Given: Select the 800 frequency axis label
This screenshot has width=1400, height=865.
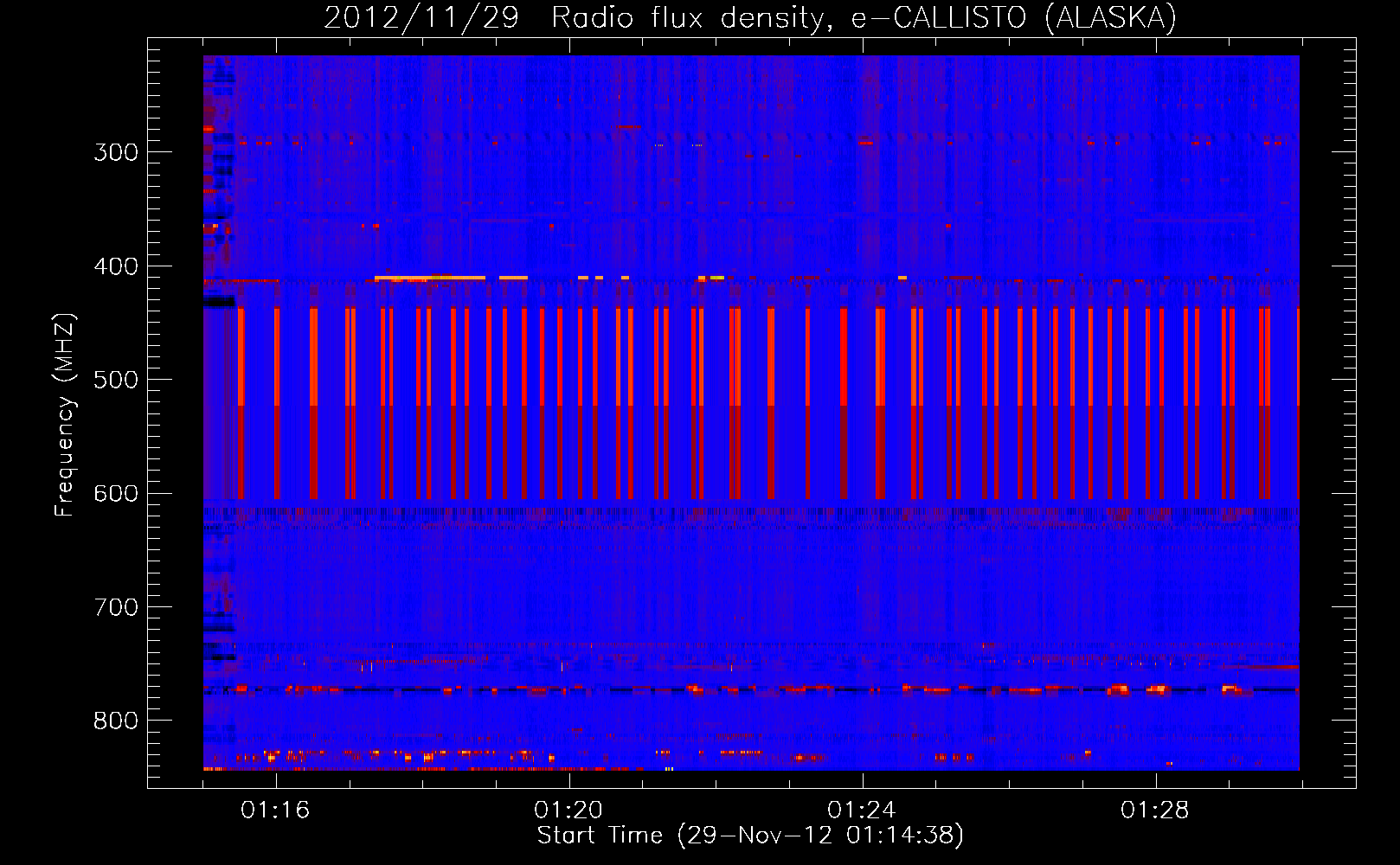Looking at the screenshot, I should pos(116,721).
